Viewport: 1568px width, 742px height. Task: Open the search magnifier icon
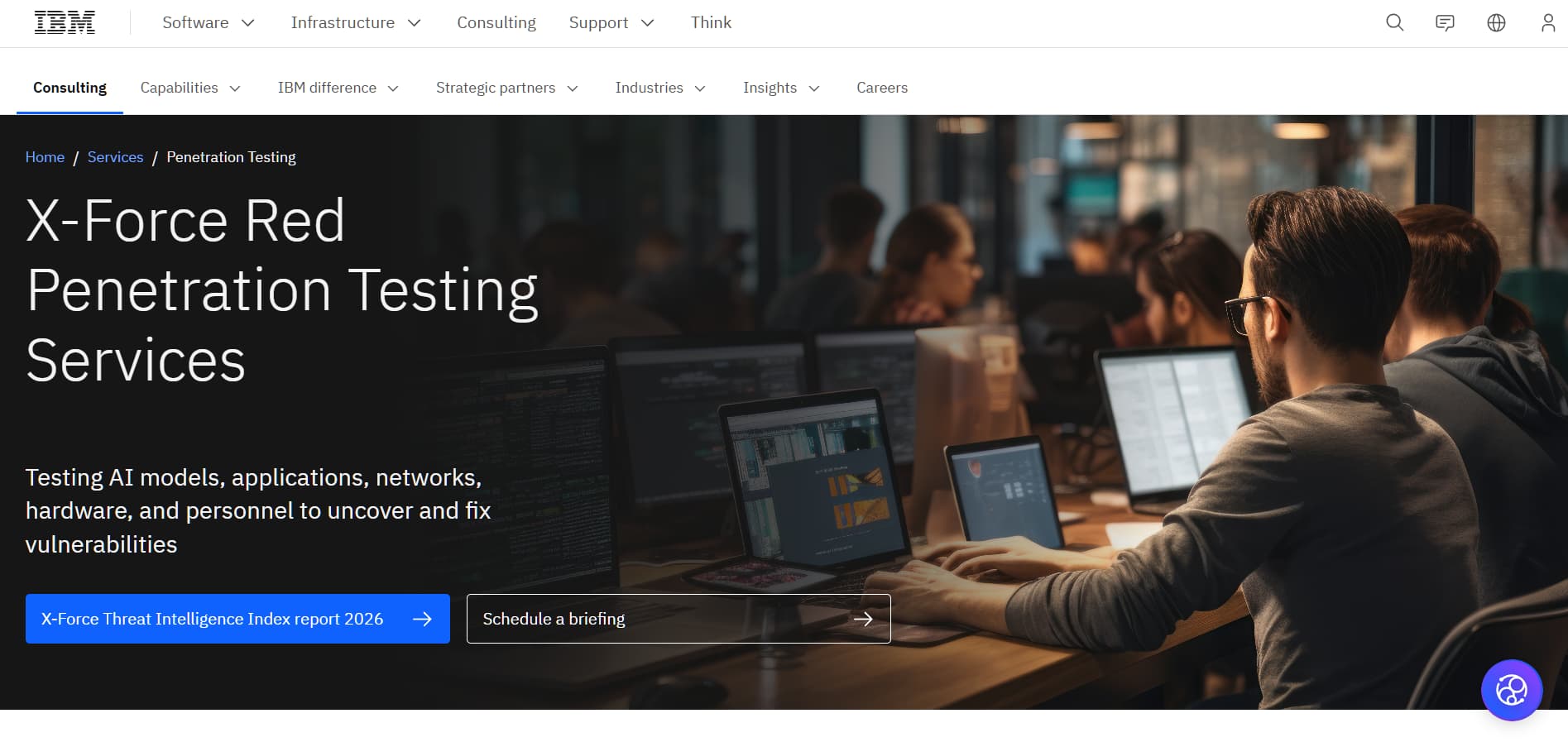pyautogui.click(x=1394, y=22)
